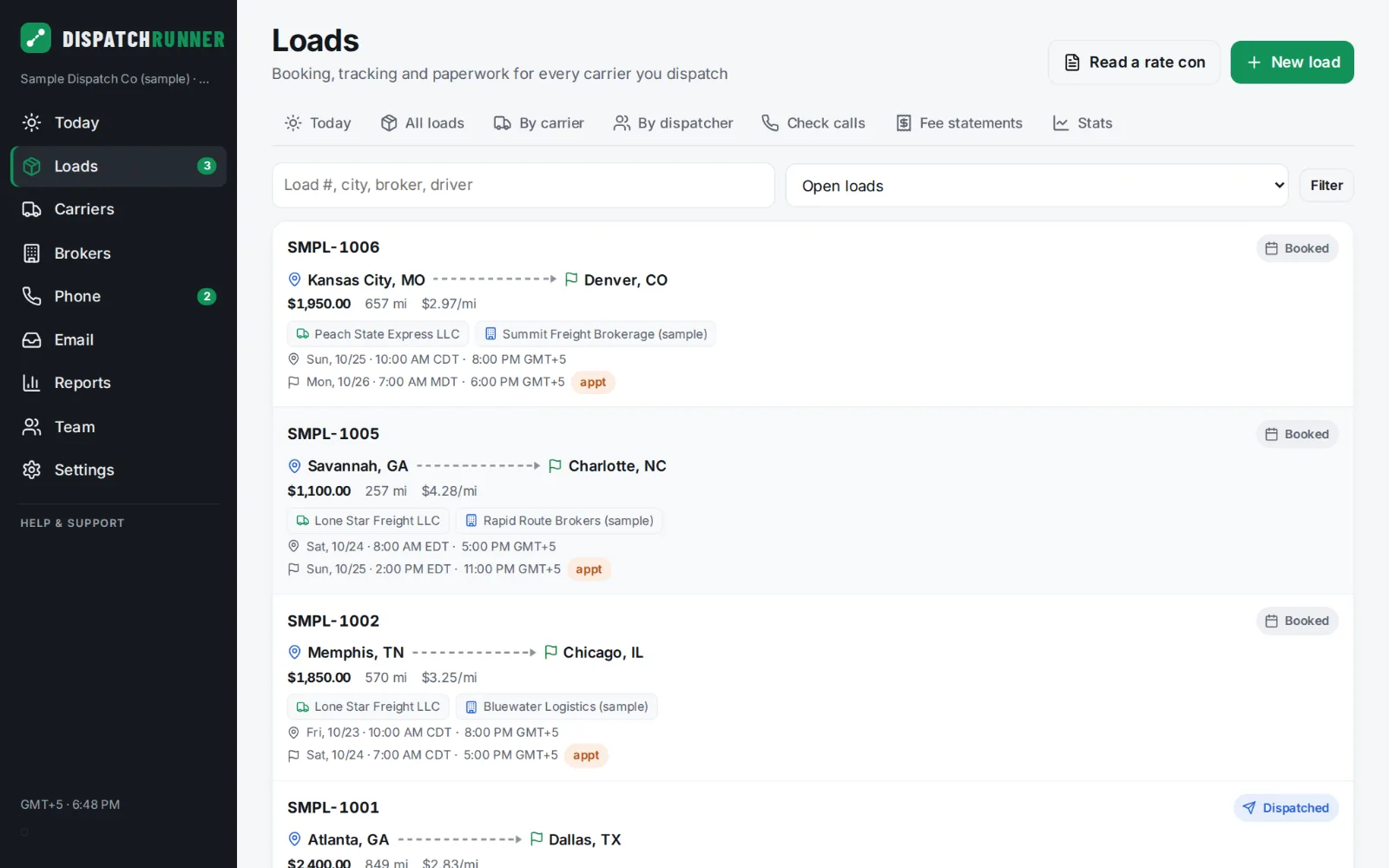Open the Stats tab
This screenshot has width=1389, height=868.
click(1082, 123)
